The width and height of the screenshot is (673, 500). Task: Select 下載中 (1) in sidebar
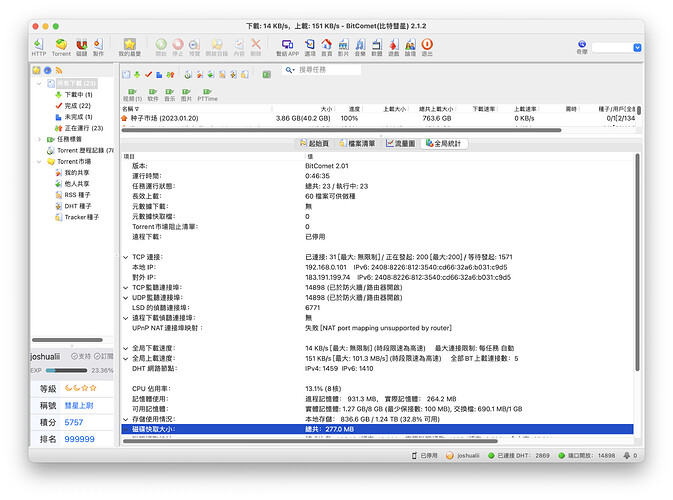pos(74,94)
